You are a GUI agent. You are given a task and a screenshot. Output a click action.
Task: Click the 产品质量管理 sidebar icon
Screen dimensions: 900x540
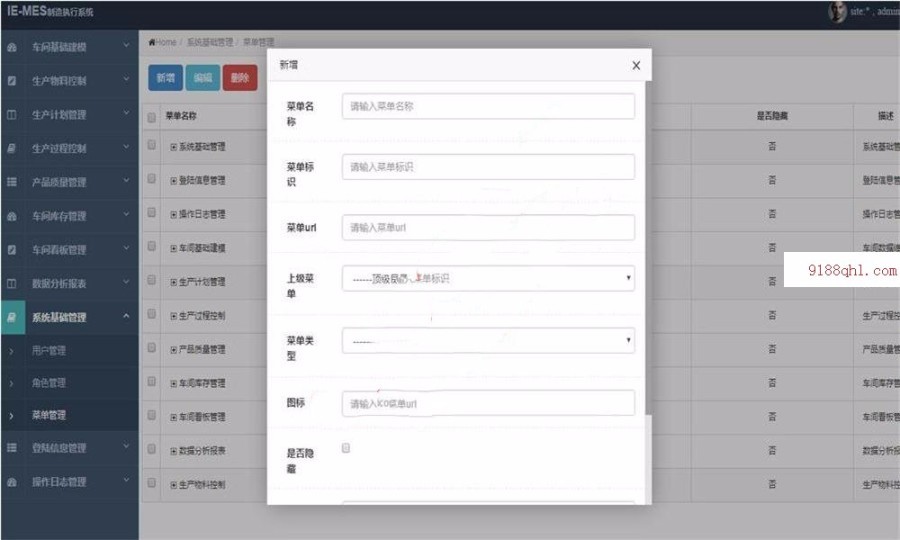11,182
